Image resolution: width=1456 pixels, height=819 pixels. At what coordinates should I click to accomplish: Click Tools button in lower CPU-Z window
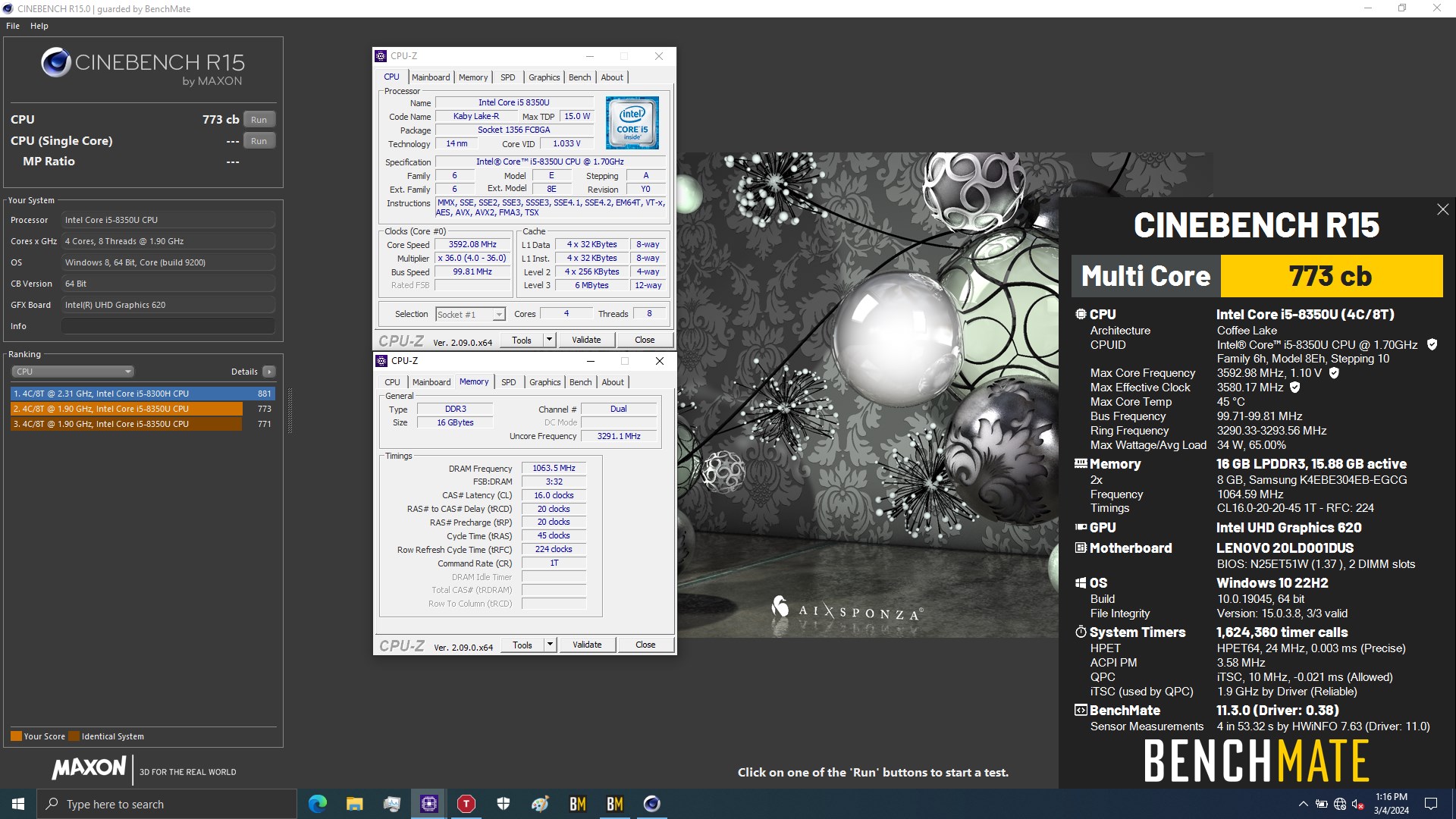pos(522,645)
